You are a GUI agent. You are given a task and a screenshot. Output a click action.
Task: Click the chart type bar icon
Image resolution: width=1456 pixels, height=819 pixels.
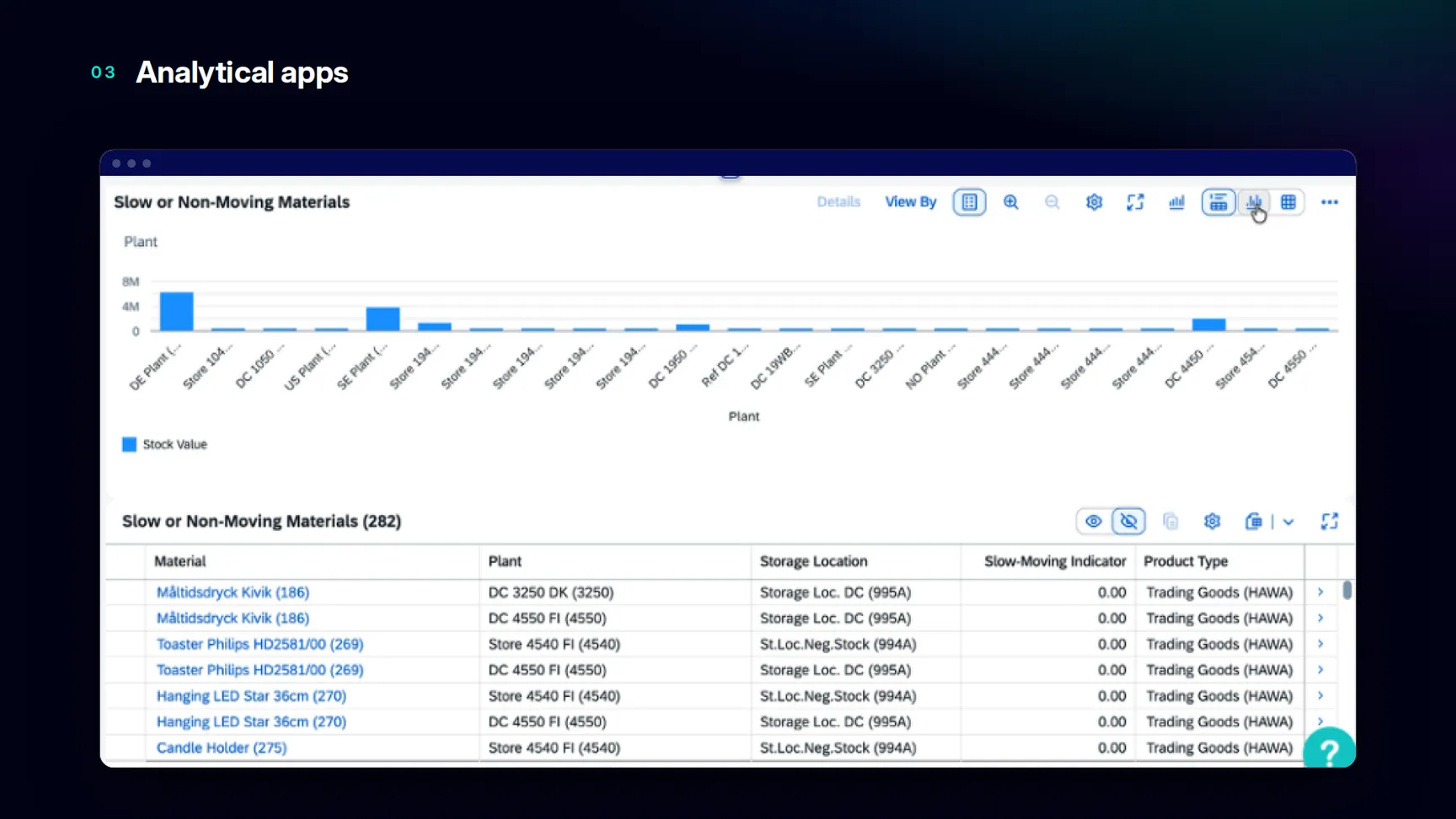tap(1176, 202)
